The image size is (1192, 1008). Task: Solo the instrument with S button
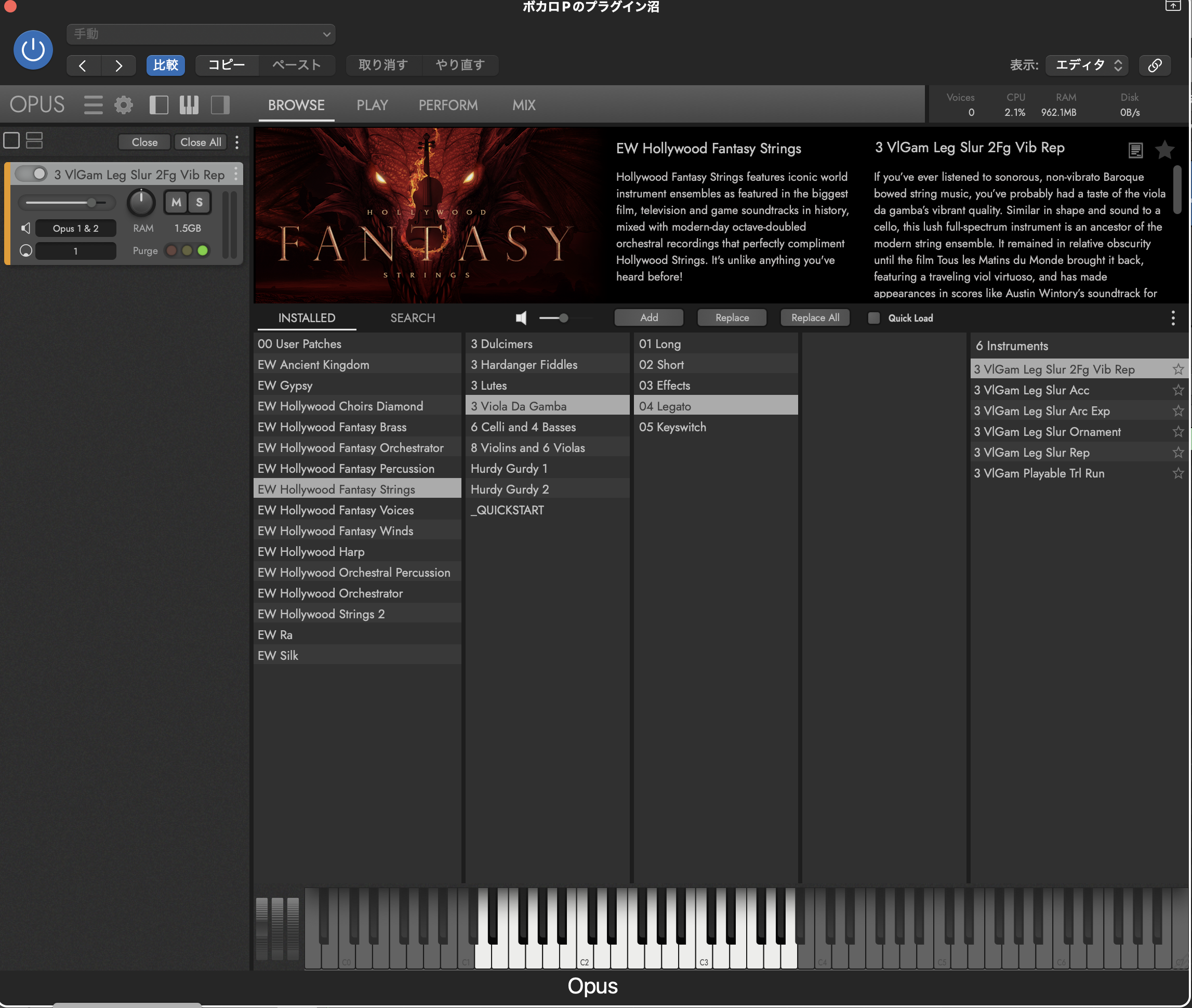pyautogui.click(x=200, y=202)
